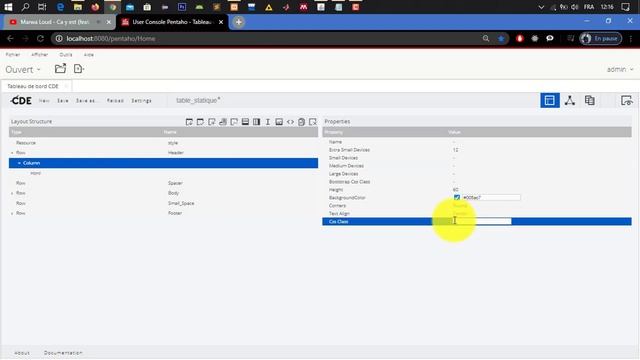Viewport: 640px width, 360px height.
Task: Click the zoom magnifier in address bar
Action: (x=486, y=38)
